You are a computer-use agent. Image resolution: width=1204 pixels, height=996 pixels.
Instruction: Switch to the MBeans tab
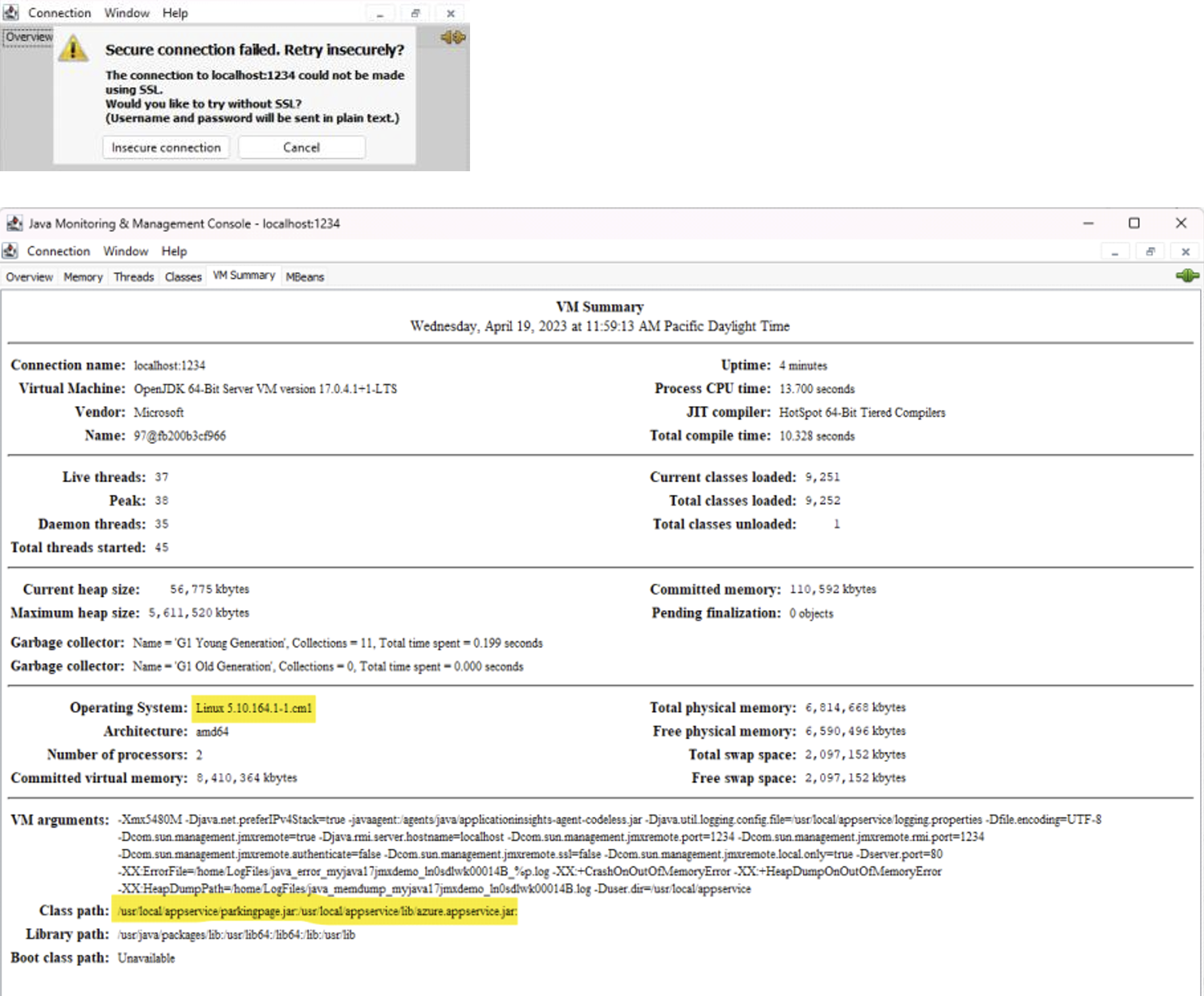tap(305, 277)
